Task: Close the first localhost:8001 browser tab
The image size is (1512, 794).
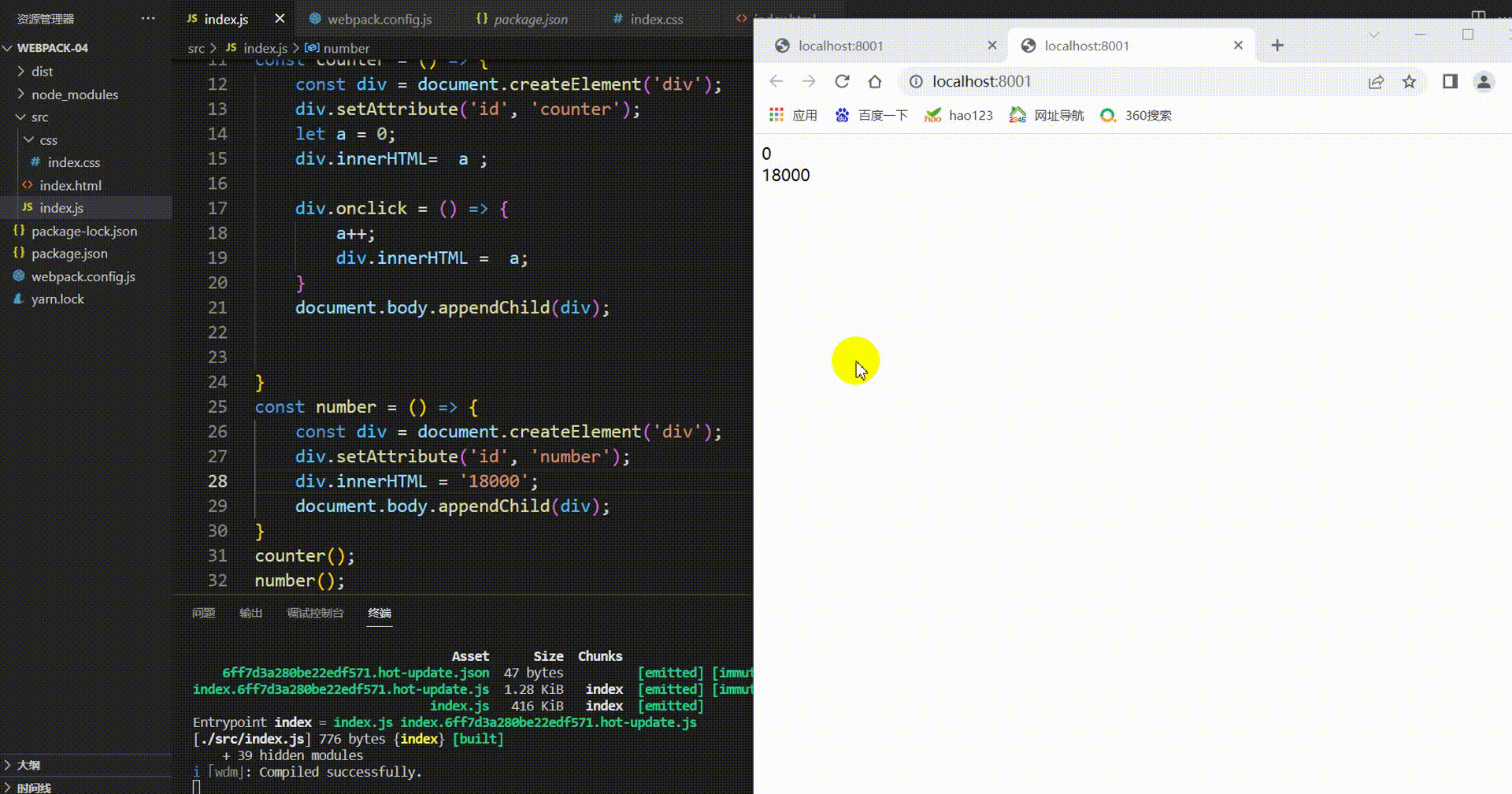Action: tap(991, 46)
